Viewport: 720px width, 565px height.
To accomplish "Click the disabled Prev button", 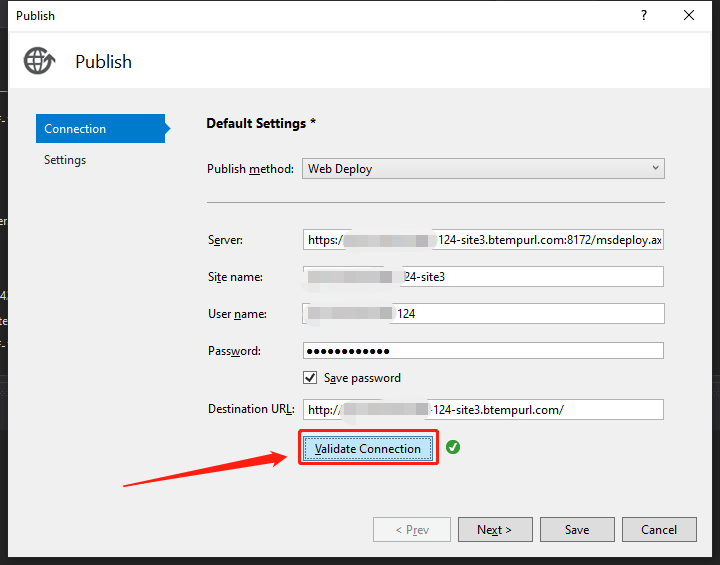I will click(412, 529).
